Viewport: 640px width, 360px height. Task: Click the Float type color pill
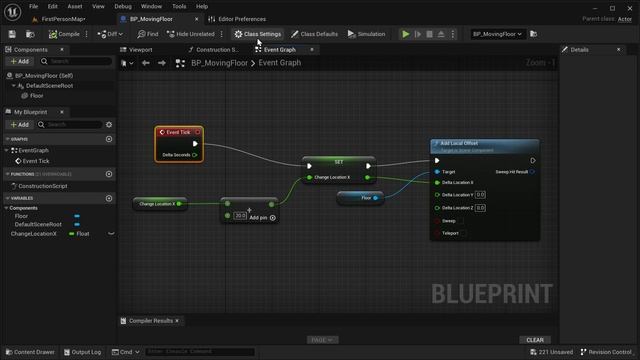click(72, 234)
